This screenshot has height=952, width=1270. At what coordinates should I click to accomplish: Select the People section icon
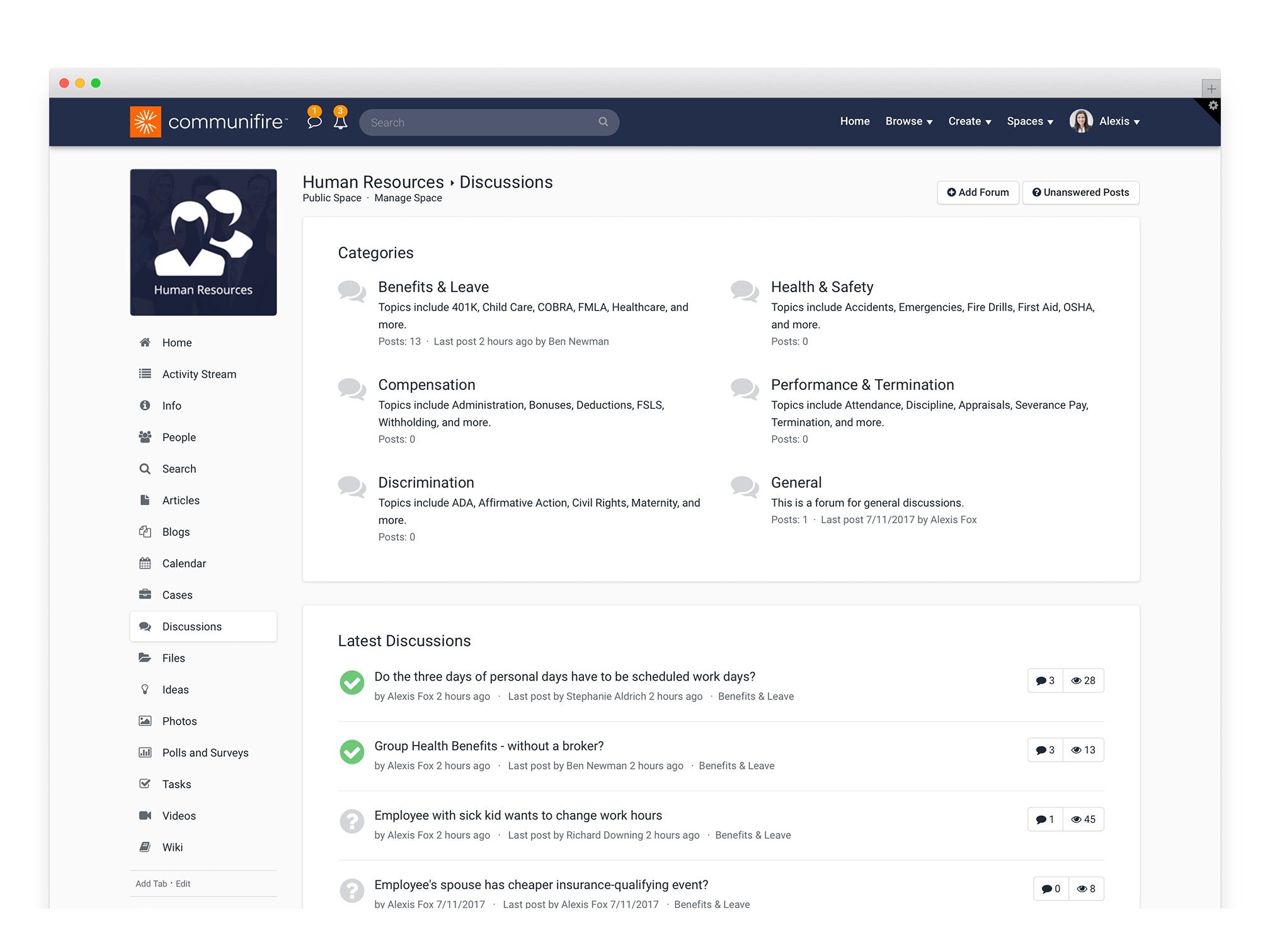tap(145, 437)
